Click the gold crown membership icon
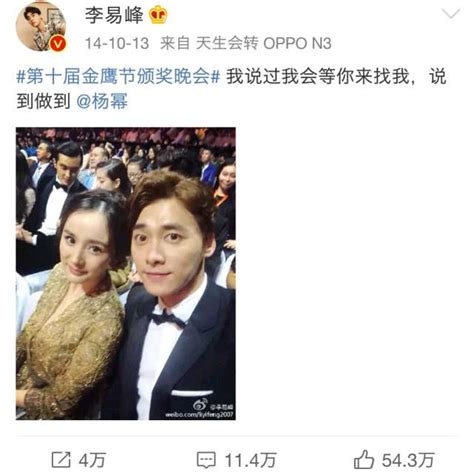Viewport: 474px width, 472px height. pos(158,15)
